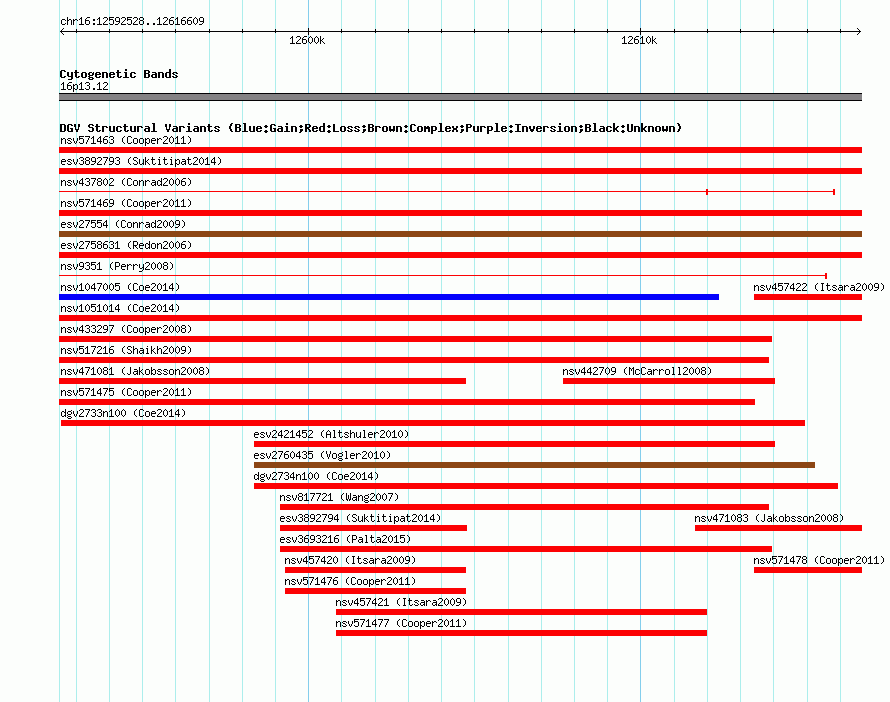Click the gray 16p13.12 cytogenetic band bar
This screenshot has width=890, height=702.
tap(460, 97)
